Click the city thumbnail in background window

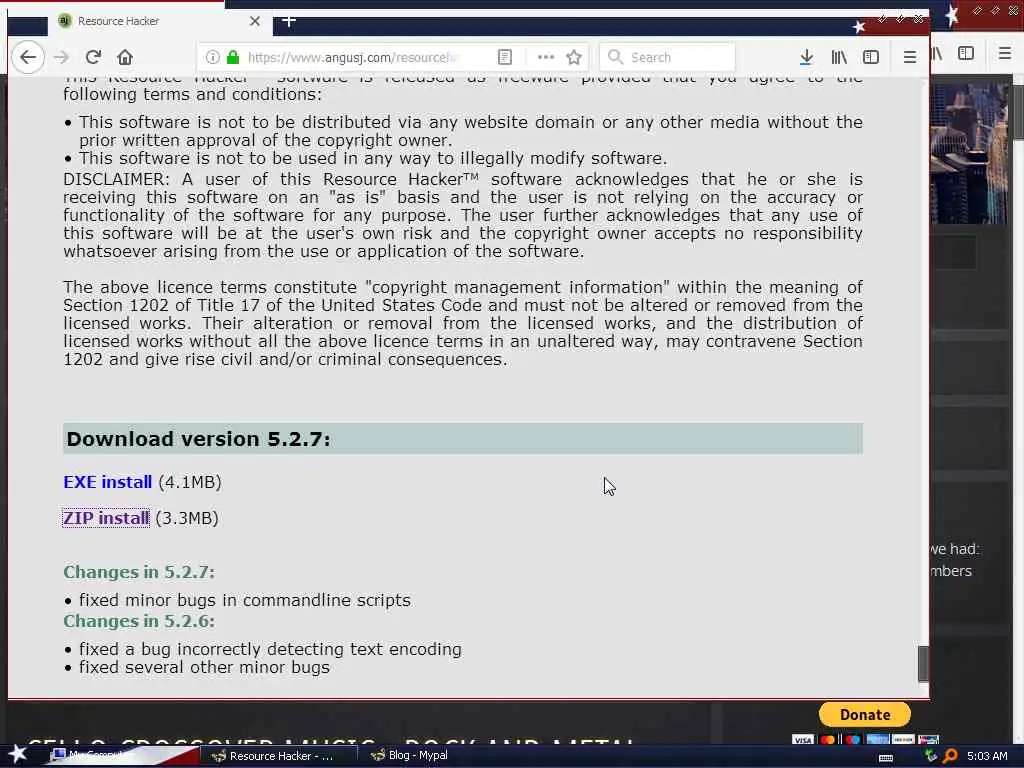pos(969,153)
